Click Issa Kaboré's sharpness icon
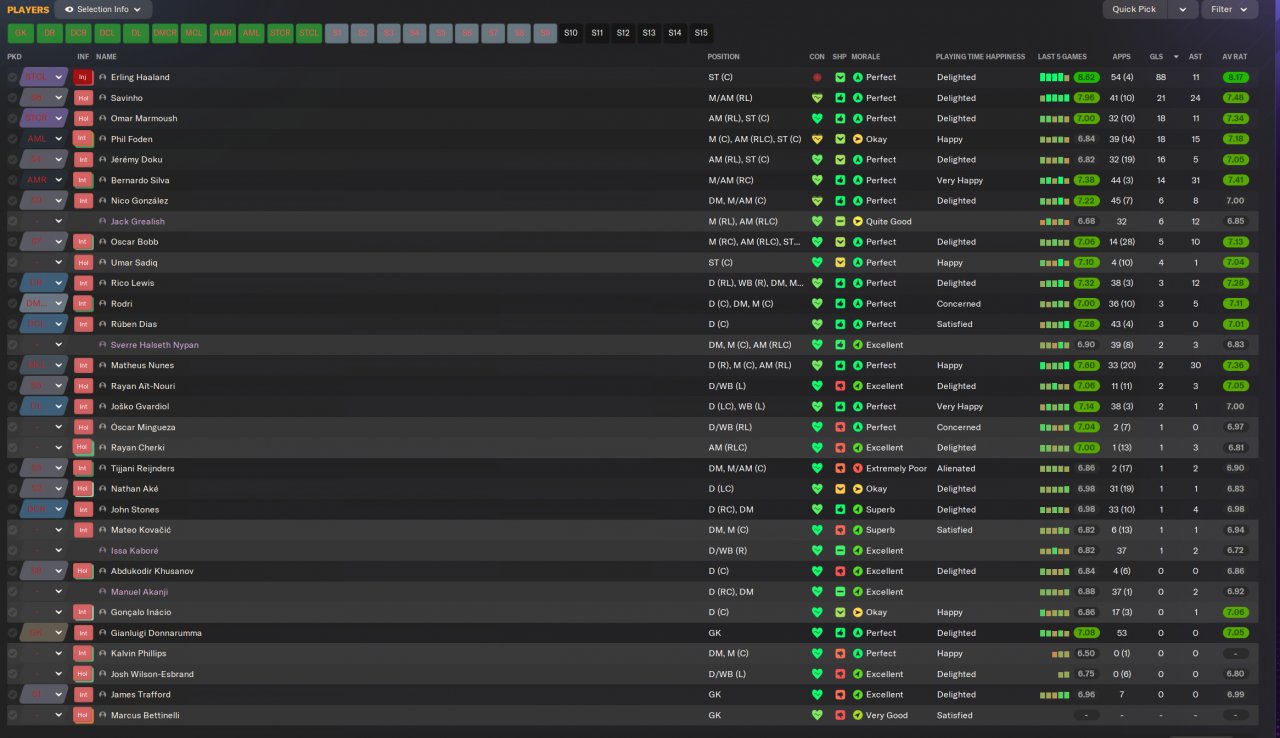Screen dimensions: 1280x738 point(840,551)
